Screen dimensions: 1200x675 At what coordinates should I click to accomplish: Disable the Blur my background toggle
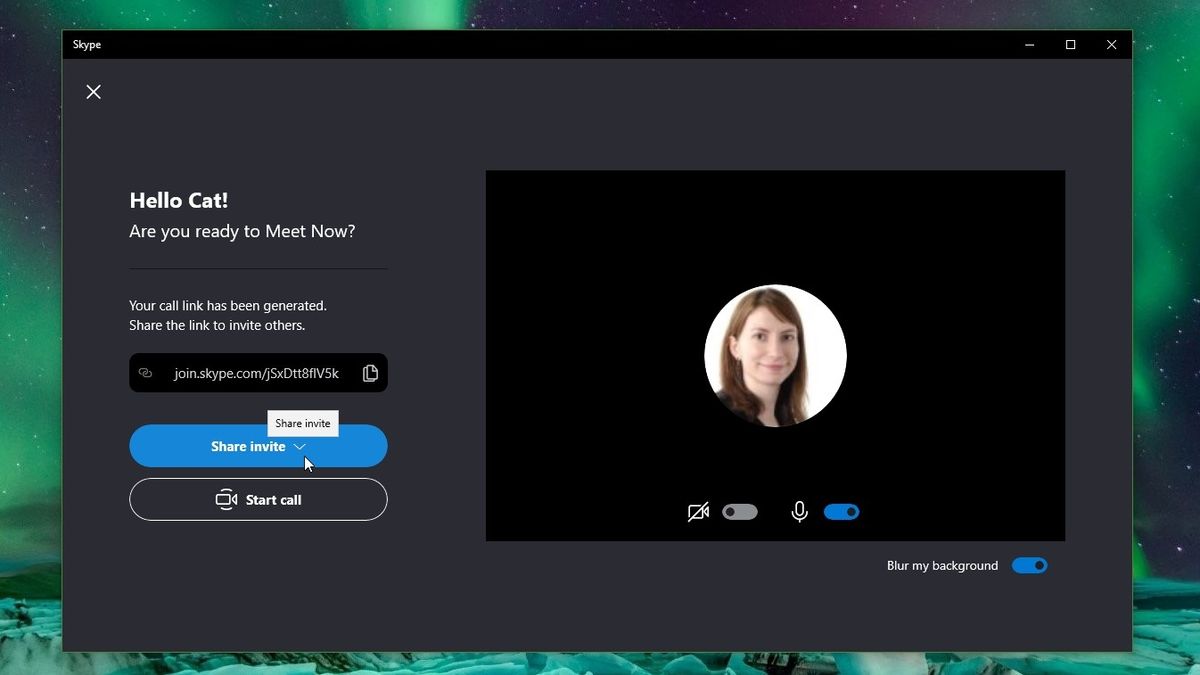1030,565
